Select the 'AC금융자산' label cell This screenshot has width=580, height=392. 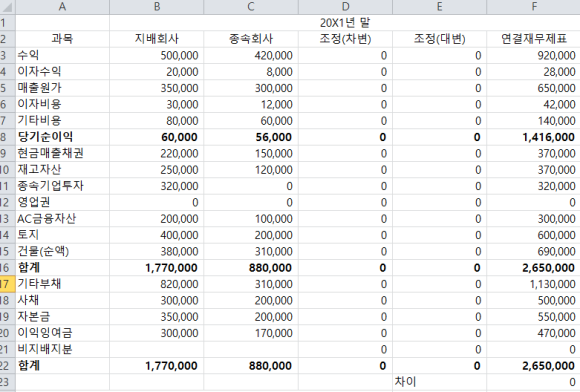click(62, 219)
